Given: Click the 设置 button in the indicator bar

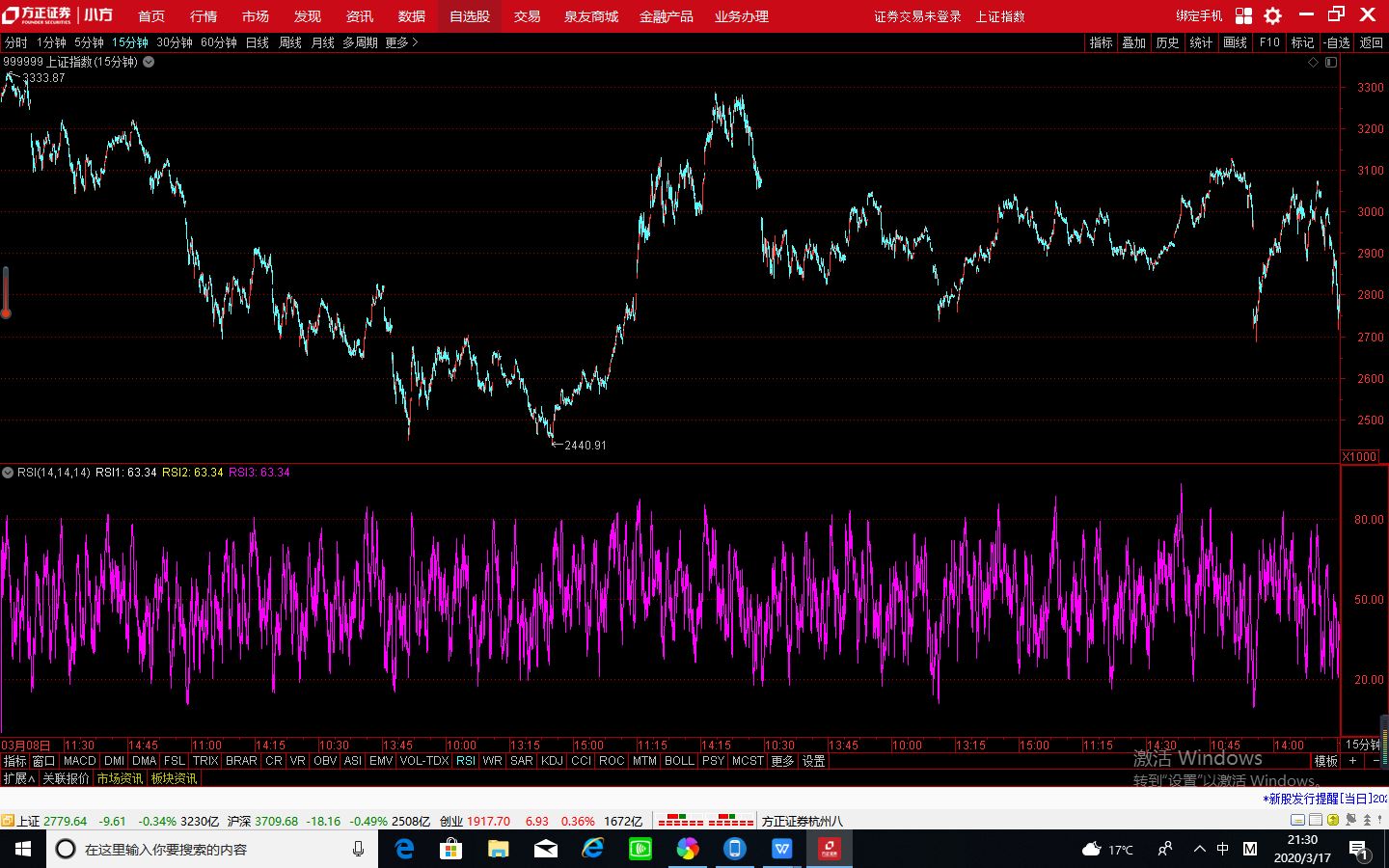Looking at the screenshot, I should tap(814, 761).
